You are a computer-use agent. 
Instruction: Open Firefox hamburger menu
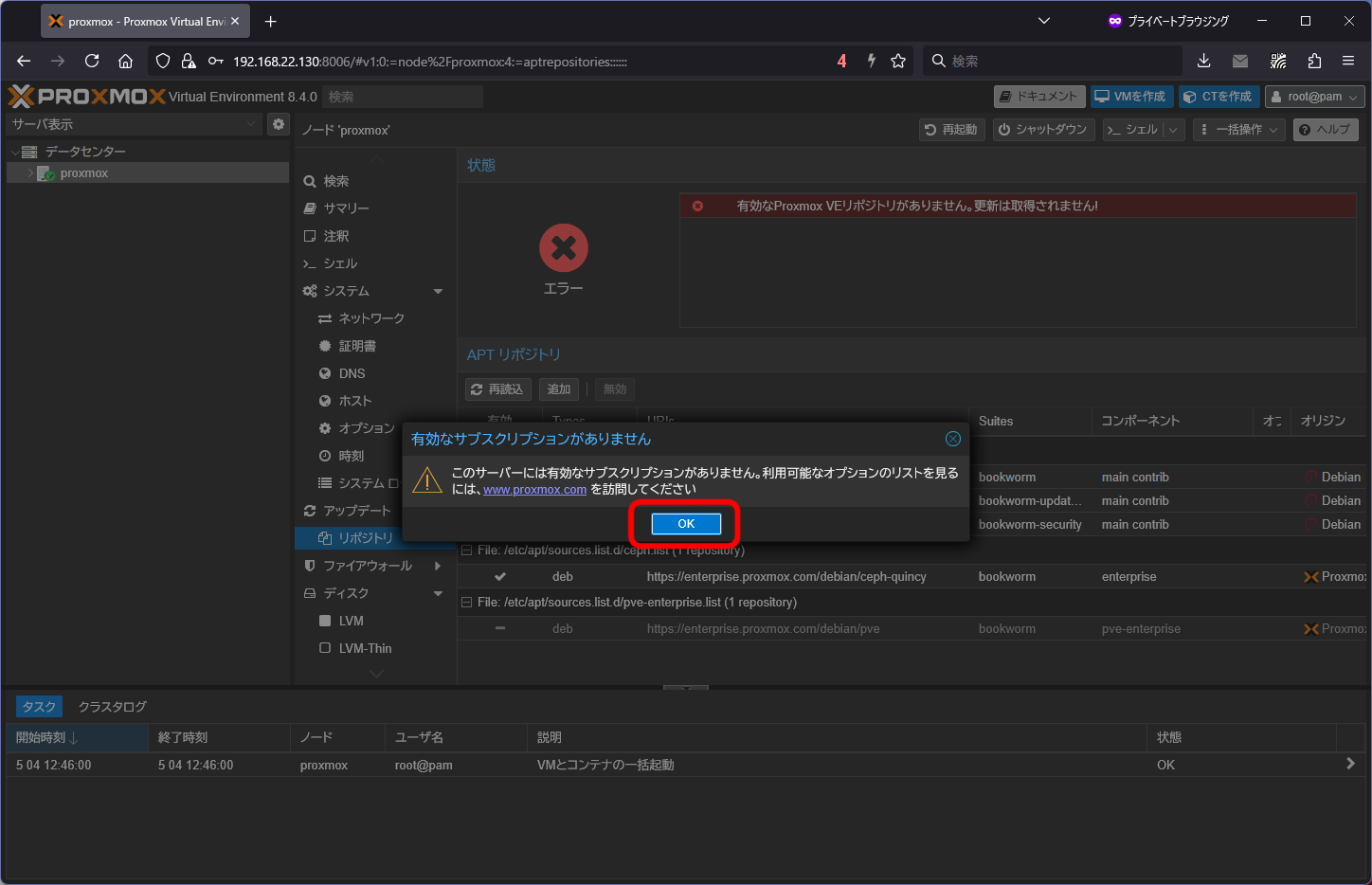click(1348, 61)
